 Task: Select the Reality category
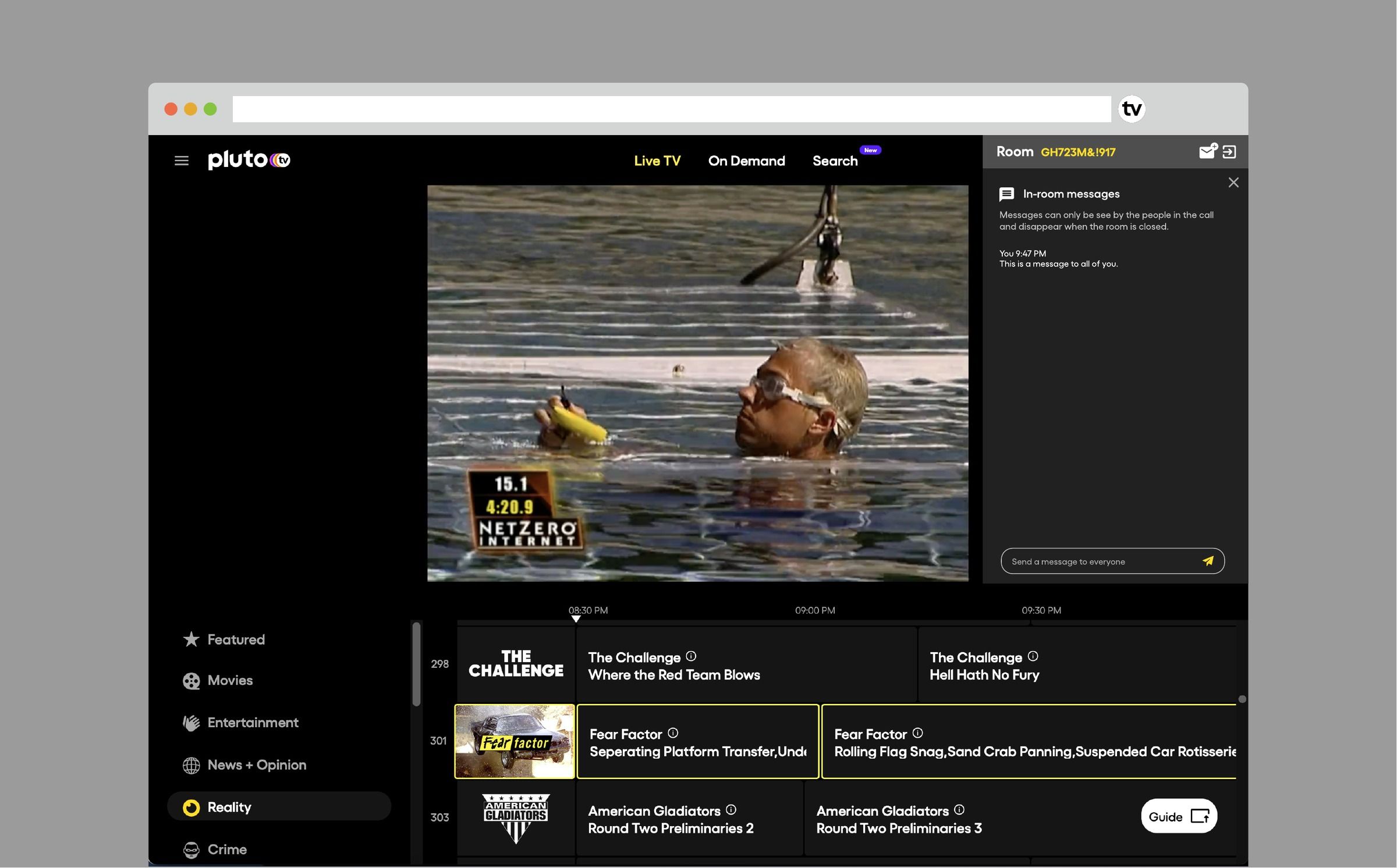tap(279, 807)
